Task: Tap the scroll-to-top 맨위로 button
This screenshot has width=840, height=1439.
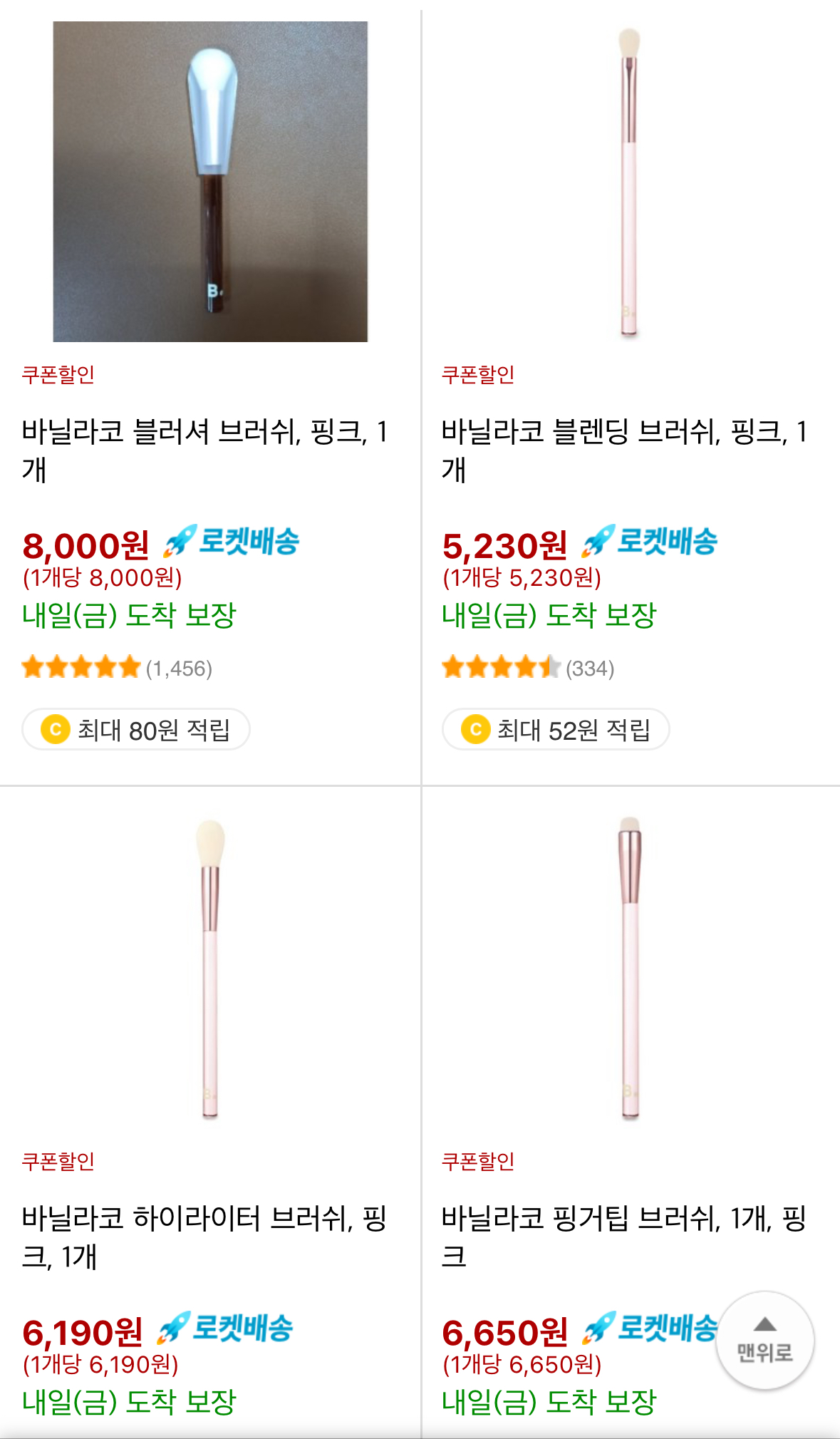Action: 764,1341
